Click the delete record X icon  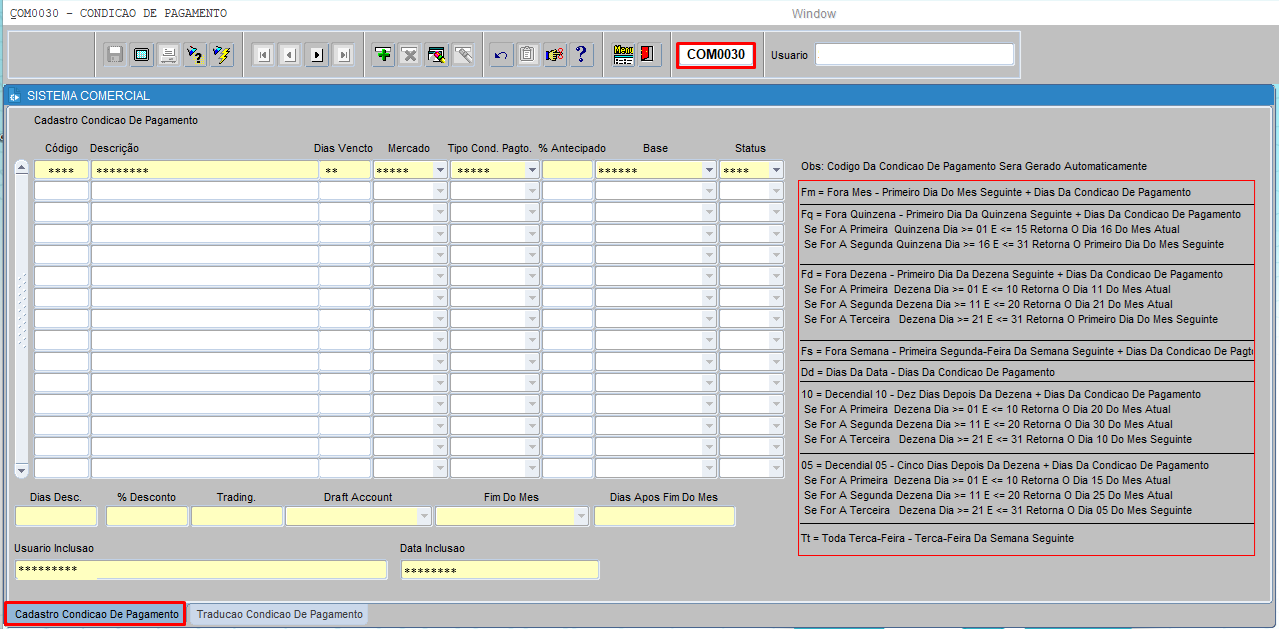tap(409, 55)
